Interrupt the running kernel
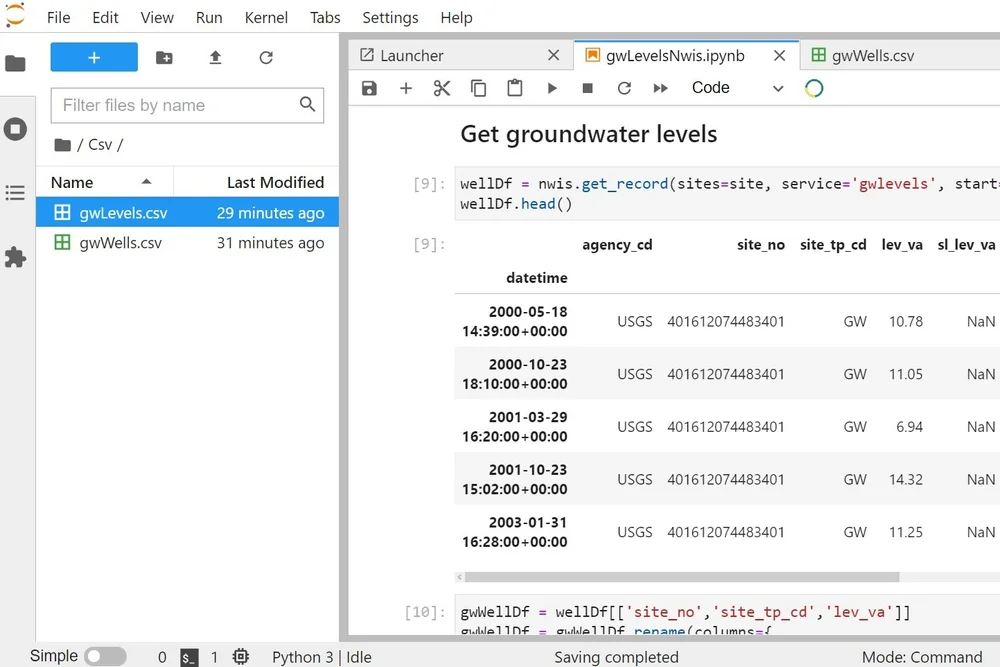Screen dimensions: 1000x667 (587, 88)
